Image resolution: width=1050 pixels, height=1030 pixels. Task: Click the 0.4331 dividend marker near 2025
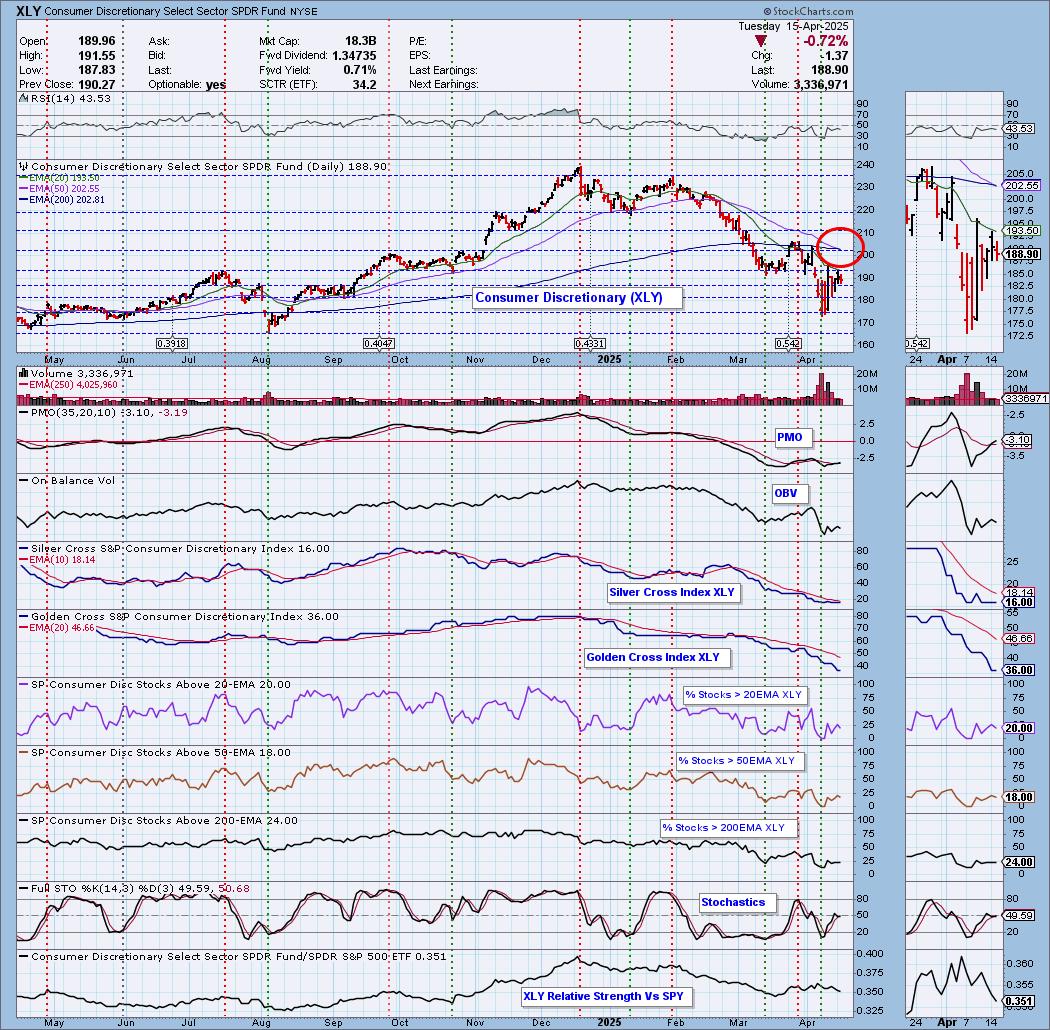[x=589, y=344]
